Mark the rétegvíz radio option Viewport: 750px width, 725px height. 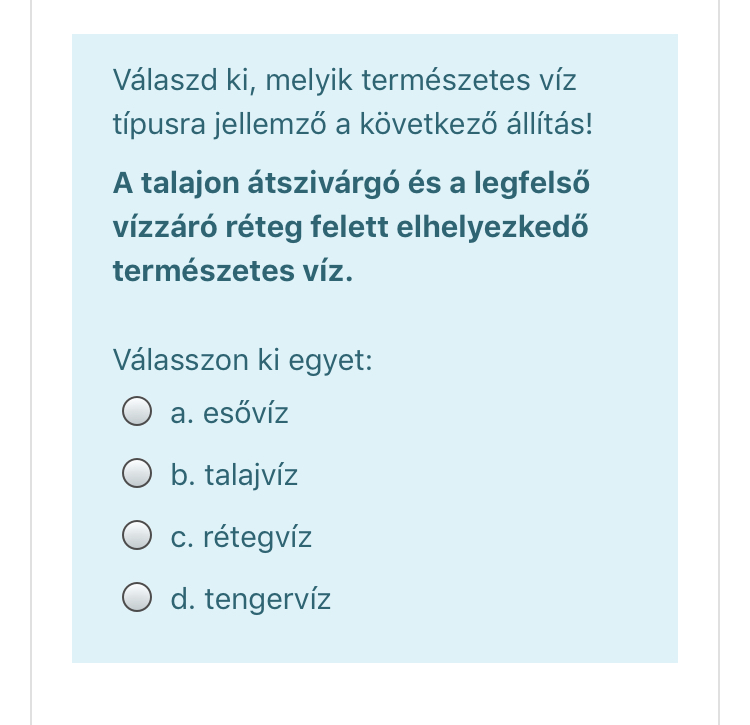point(137,535)
